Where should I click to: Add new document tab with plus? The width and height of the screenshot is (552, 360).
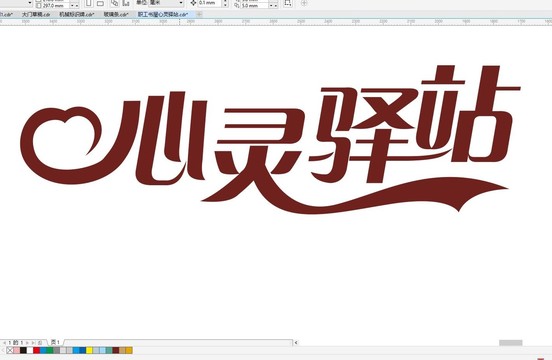199,14
